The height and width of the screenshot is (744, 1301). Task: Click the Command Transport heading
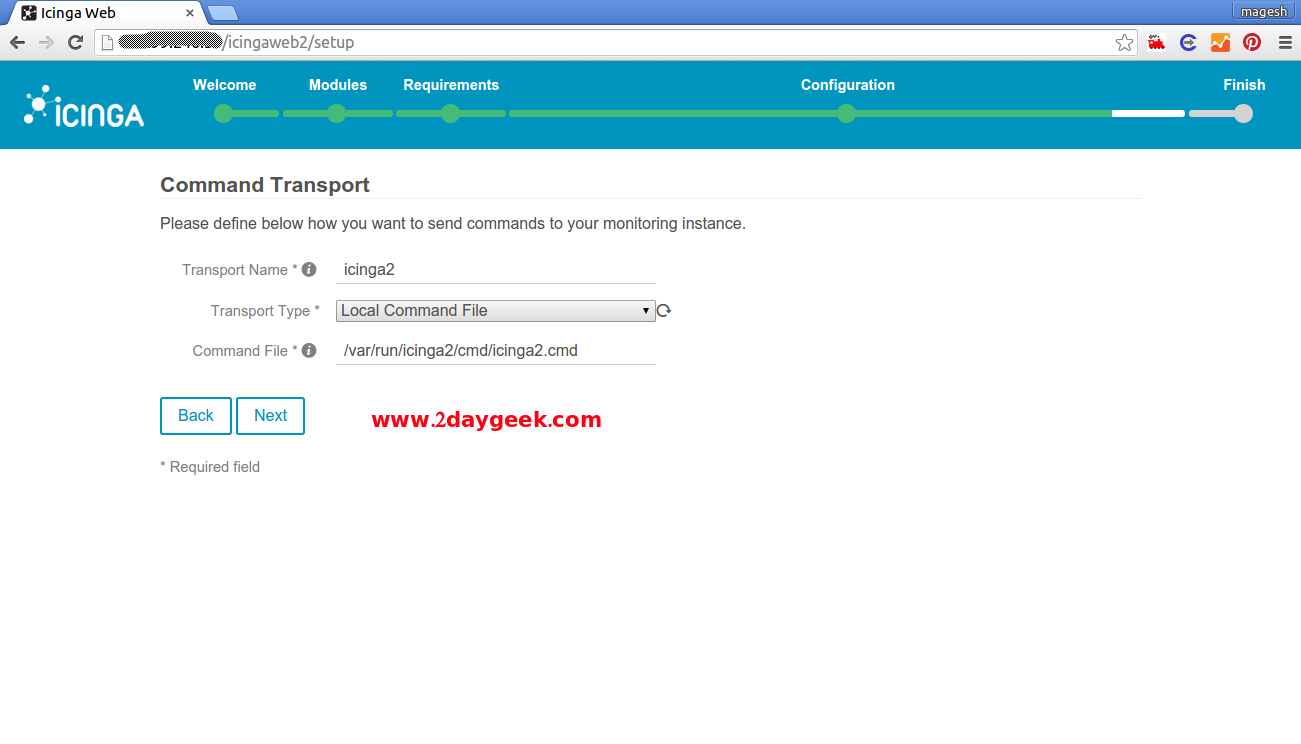click(x=265, y=185)
